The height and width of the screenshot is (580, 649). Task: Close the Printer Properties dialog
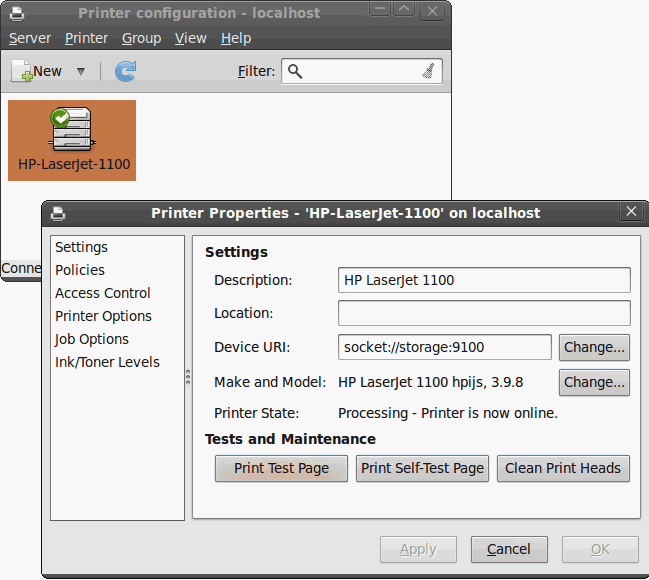click(631, 212)
